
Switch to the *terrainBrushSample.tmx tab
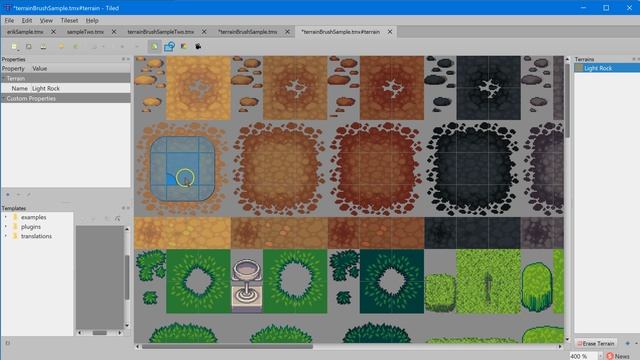247,32
